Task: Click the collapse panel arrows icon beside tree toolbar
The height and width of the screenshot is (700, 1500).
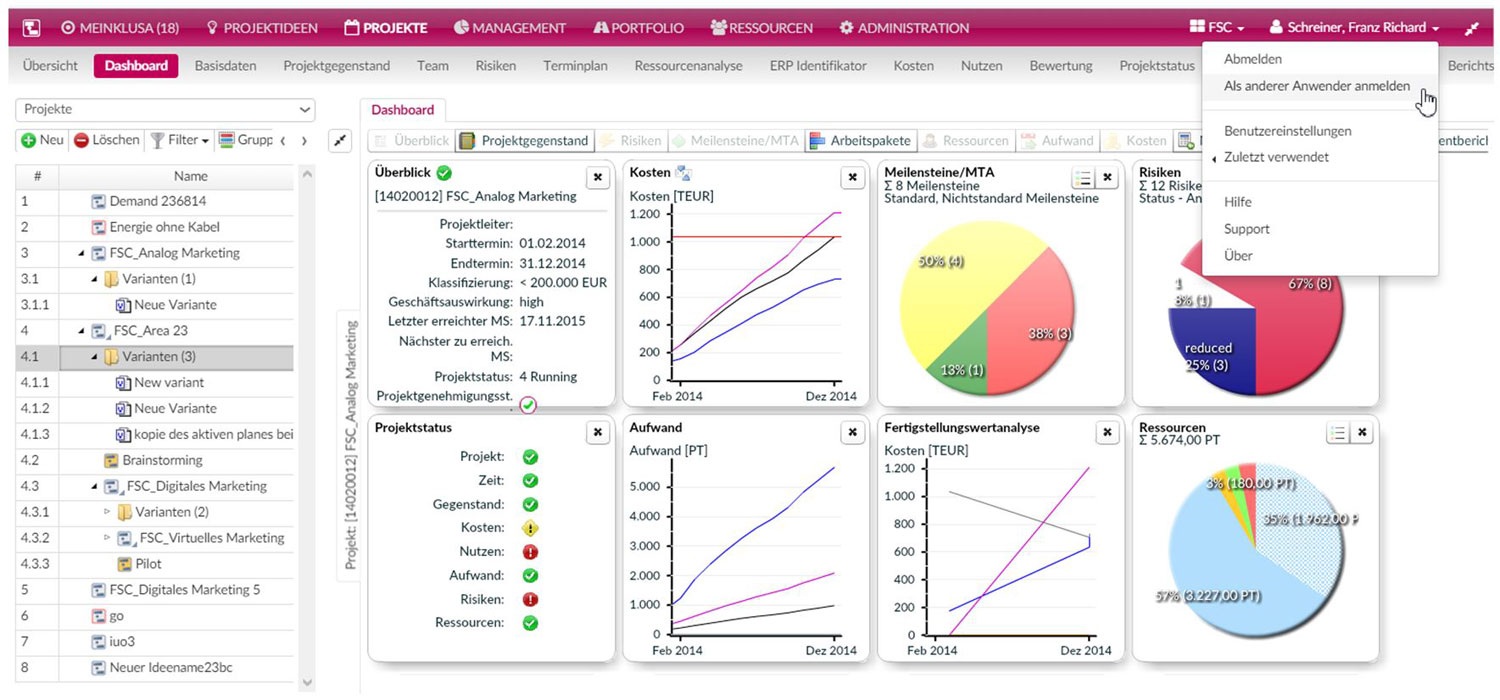Action: 341,142
